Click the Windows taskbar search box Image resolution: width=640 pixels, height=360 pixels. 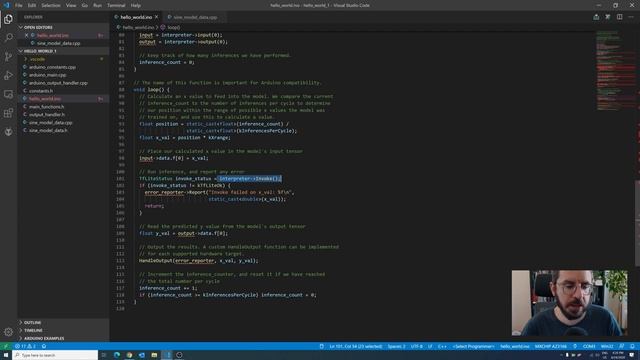pyautogui.click(x=56, y=355)
